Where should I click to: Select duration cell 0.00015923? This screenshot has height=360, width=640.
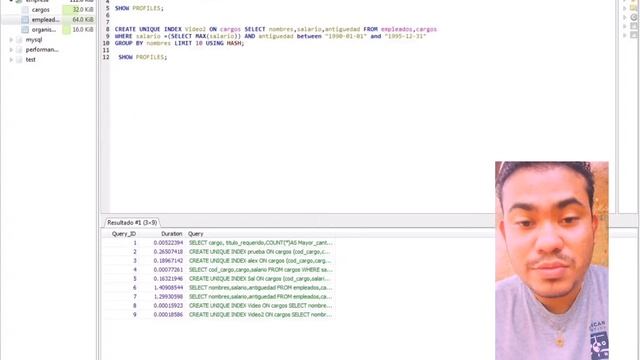(x=168, y=306)
